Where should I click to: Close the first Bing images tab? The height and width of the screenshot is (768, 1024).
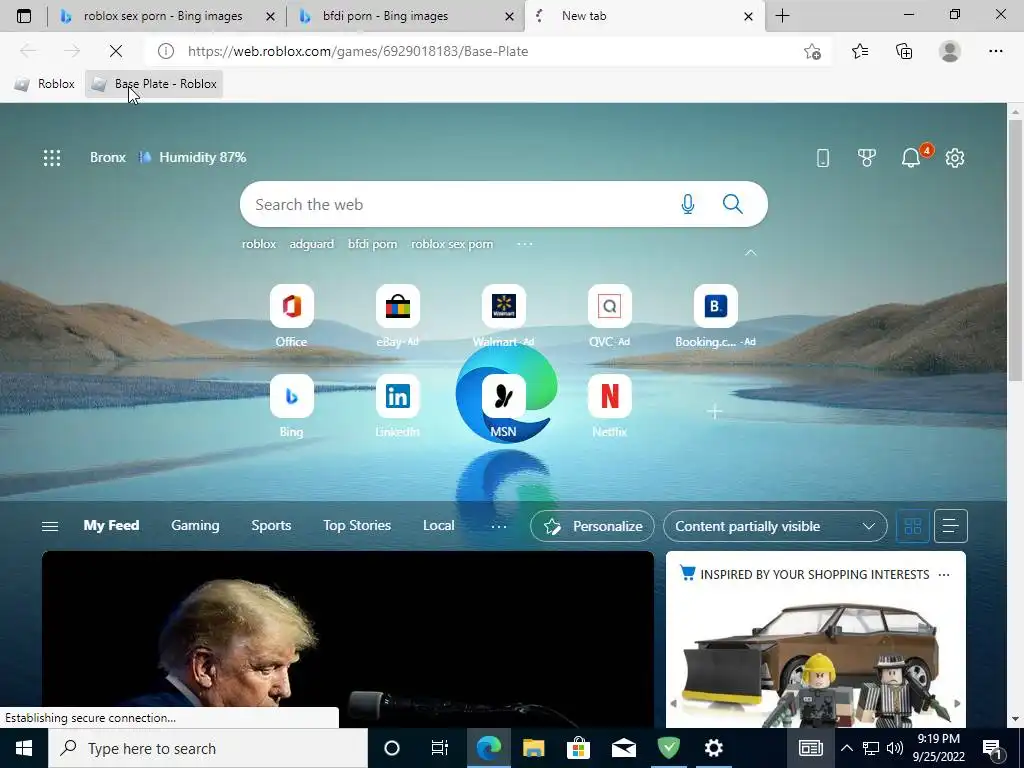pos(270,16)
